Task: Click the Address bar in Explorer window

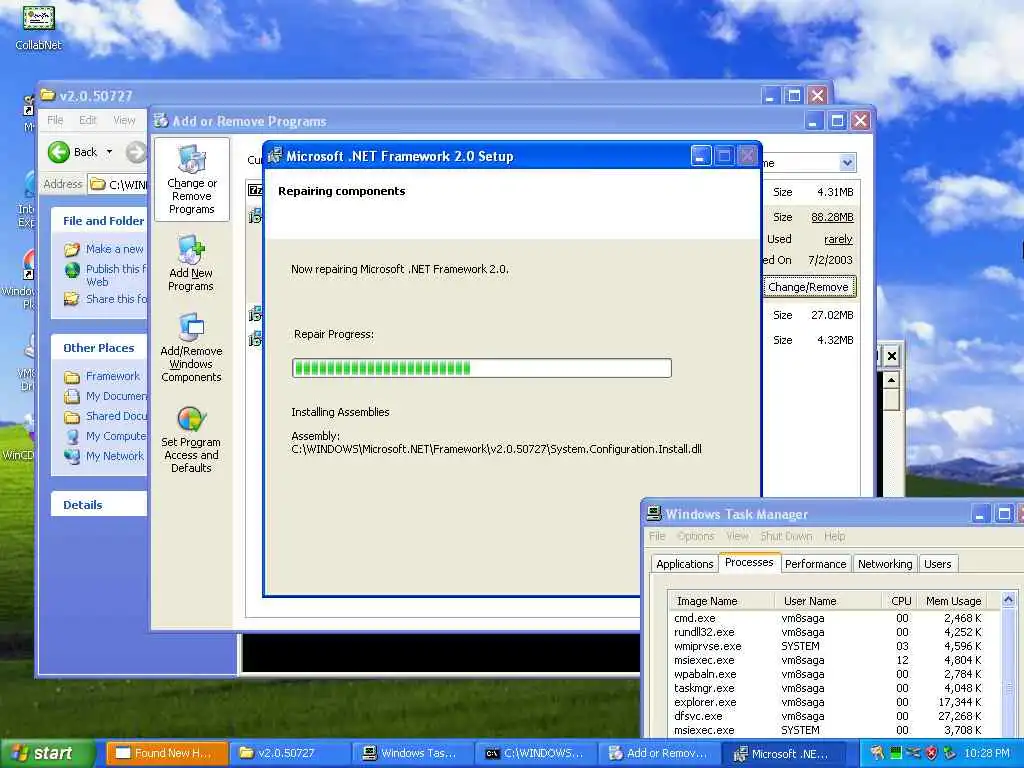Action: [118, 184]
